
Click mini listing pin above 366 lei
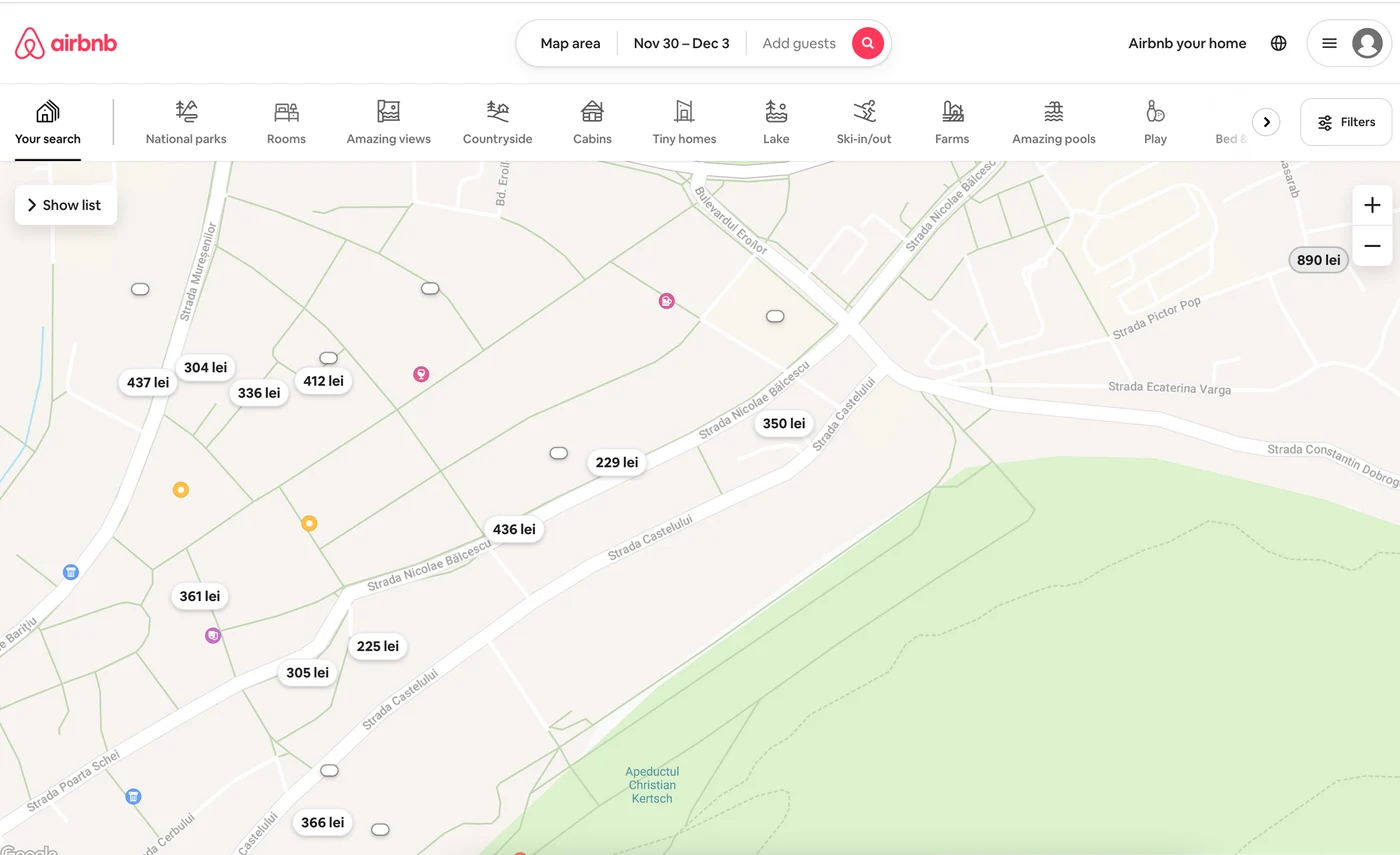point(329,771)
